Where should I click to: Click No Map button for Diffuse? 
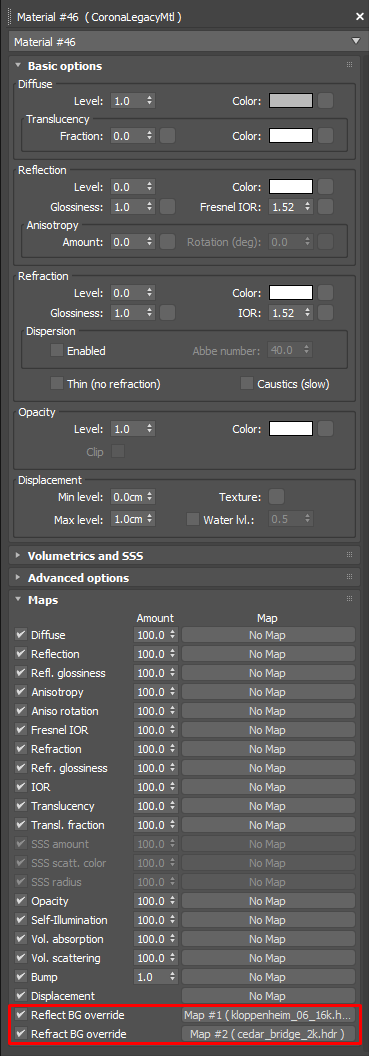point(268,635)
